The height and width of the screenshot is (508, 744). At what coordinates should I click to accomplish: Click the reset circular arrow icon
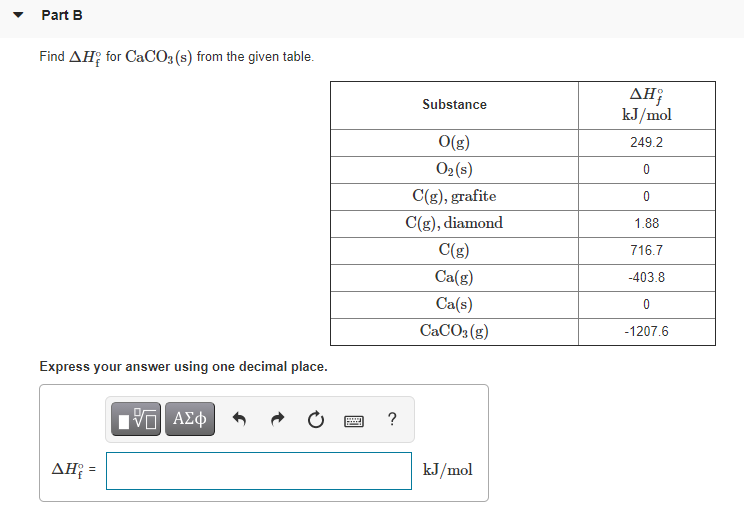pyautogui.click(x=316, y=419)
